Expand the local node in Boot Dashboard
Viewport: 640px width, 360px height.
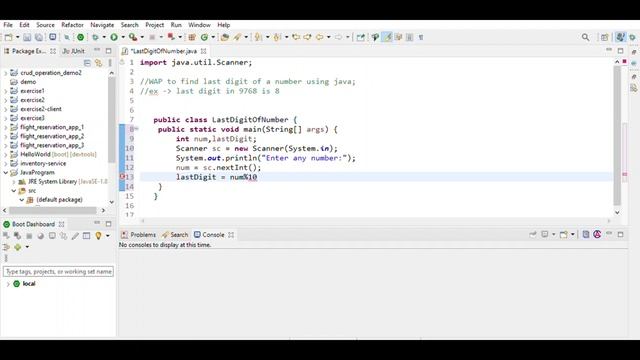click(x=8, y=284)
